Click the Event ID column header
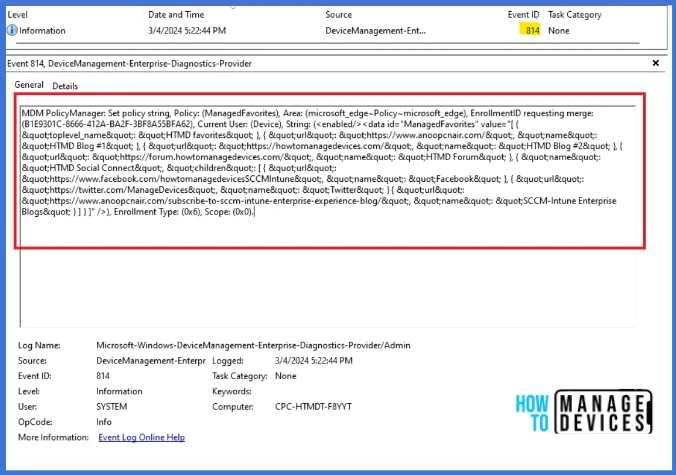The height and width of the screenshot is (475, 676). click(x=523, y=15)
